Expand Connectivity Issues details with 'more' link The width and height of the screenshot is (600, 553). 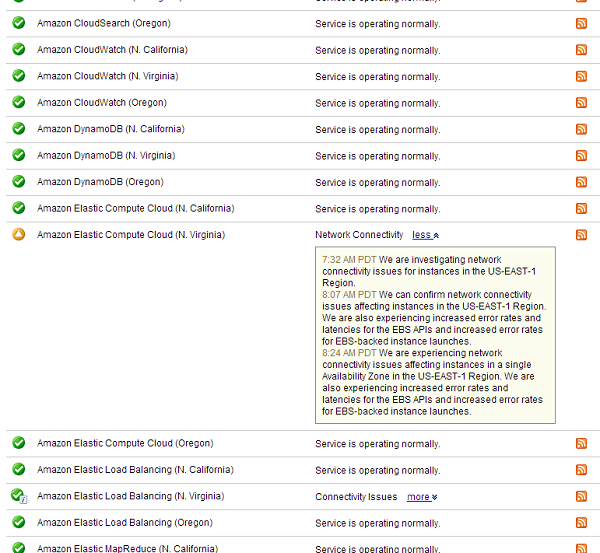(x=422, y=497)
